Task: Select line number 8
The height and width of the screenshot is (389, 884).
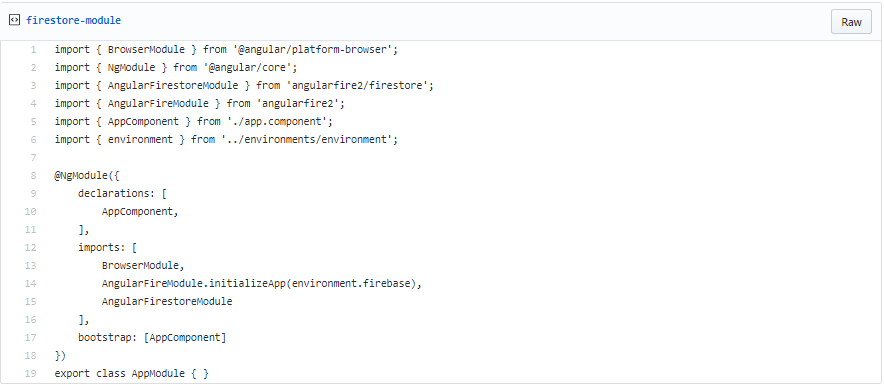Action: [x=33, y=175]
